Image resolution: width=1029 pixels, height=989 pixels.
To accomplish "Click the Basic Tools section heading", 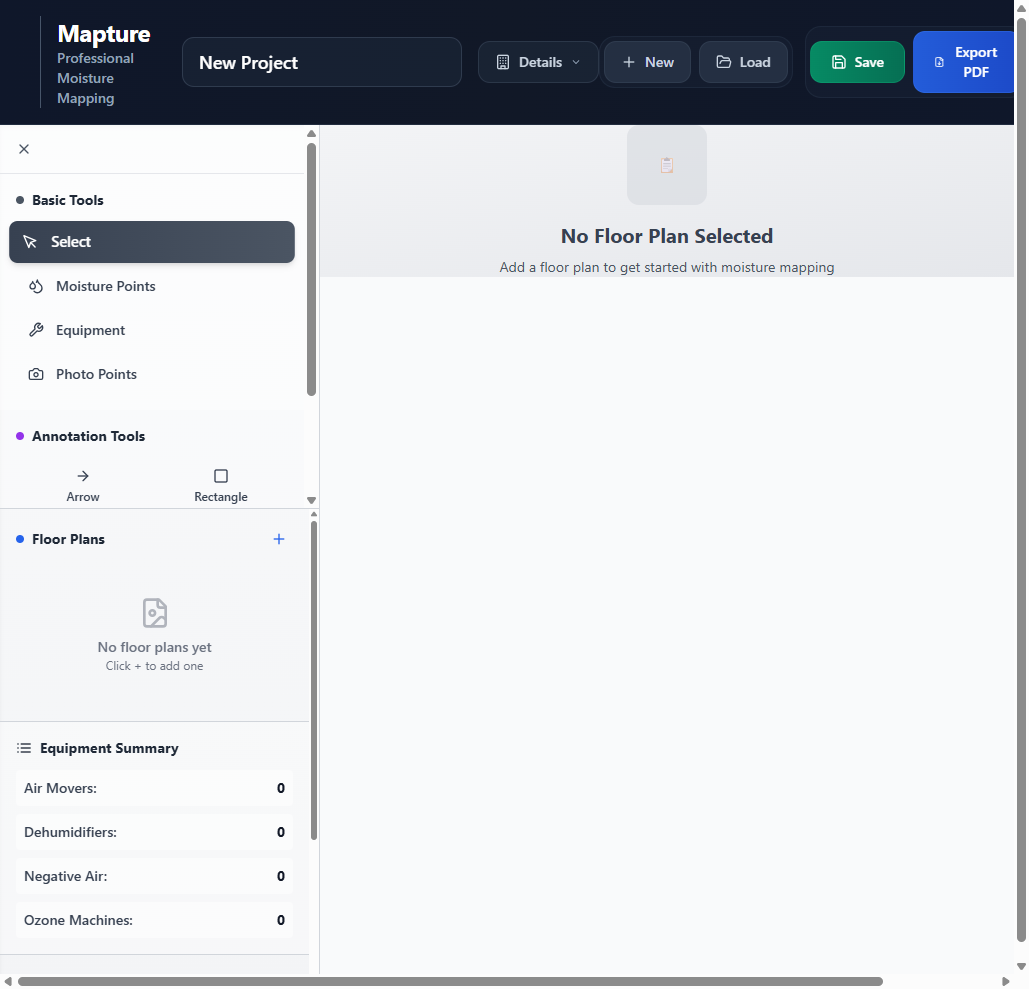I will click(x=68, y=200).
